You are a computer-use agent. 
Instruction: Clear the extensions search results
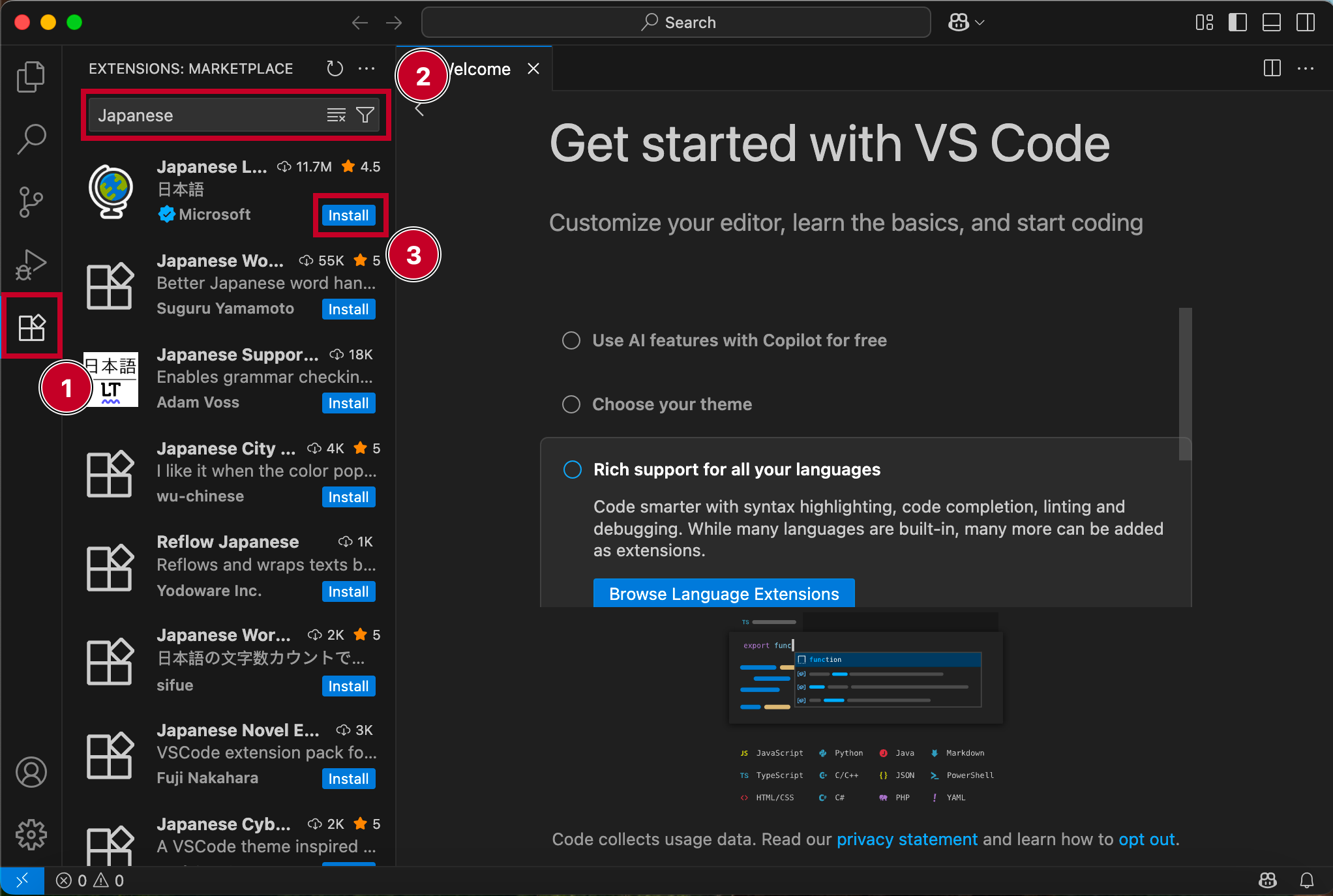click(336, 115)
